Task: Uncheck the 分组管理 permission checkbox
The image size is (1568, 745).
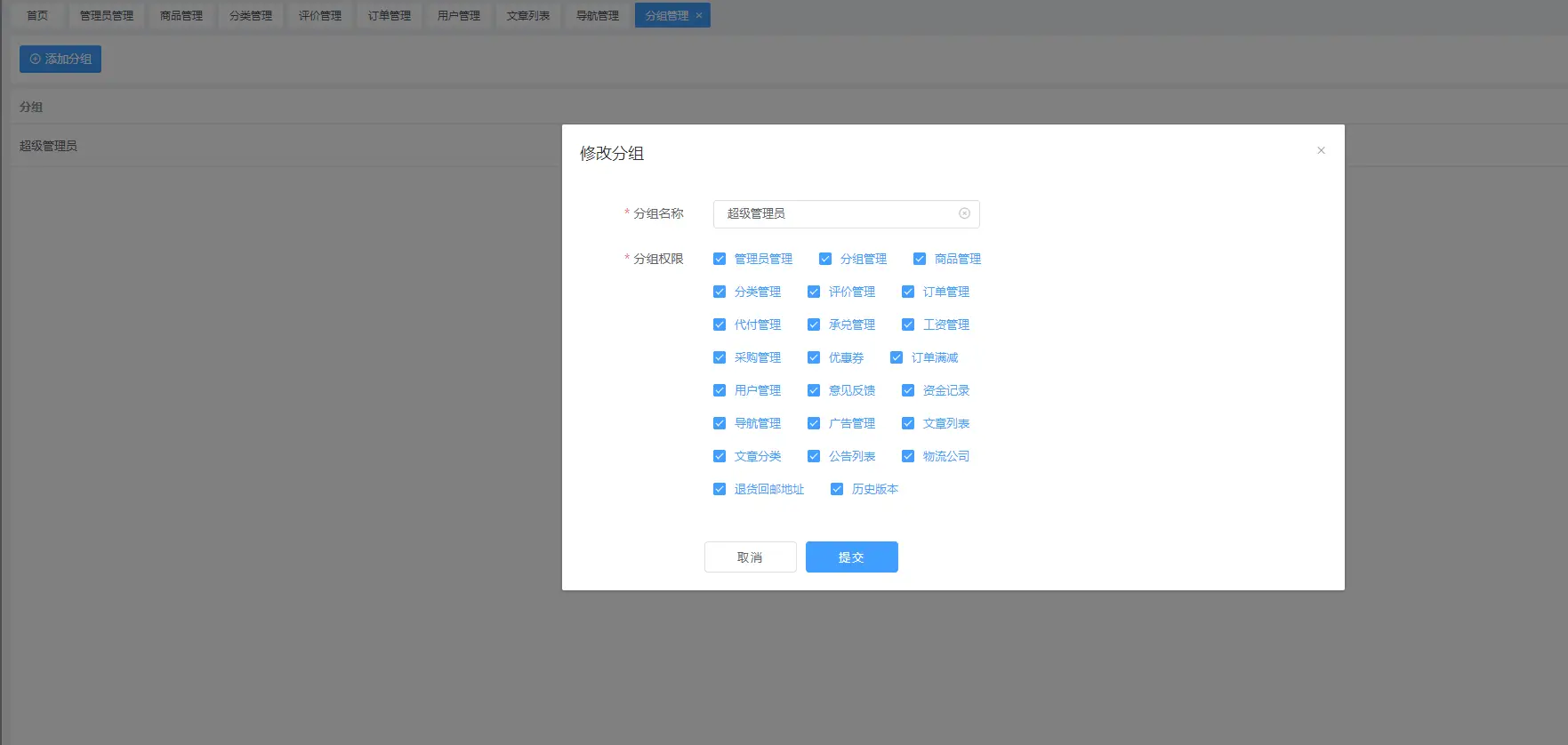Action: tap(825, 259)
